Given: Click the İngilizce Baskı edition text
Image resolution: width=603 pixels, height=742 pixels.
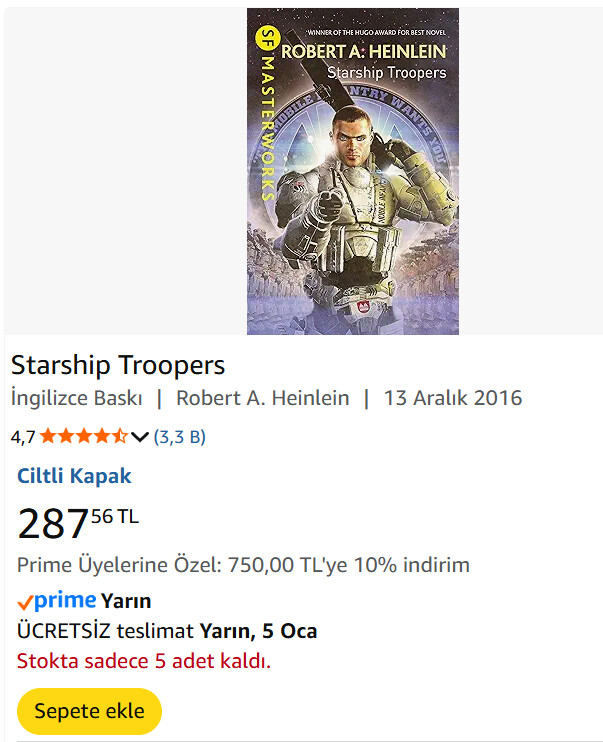Looking at the screenshot, I should (x=77, y=398).
